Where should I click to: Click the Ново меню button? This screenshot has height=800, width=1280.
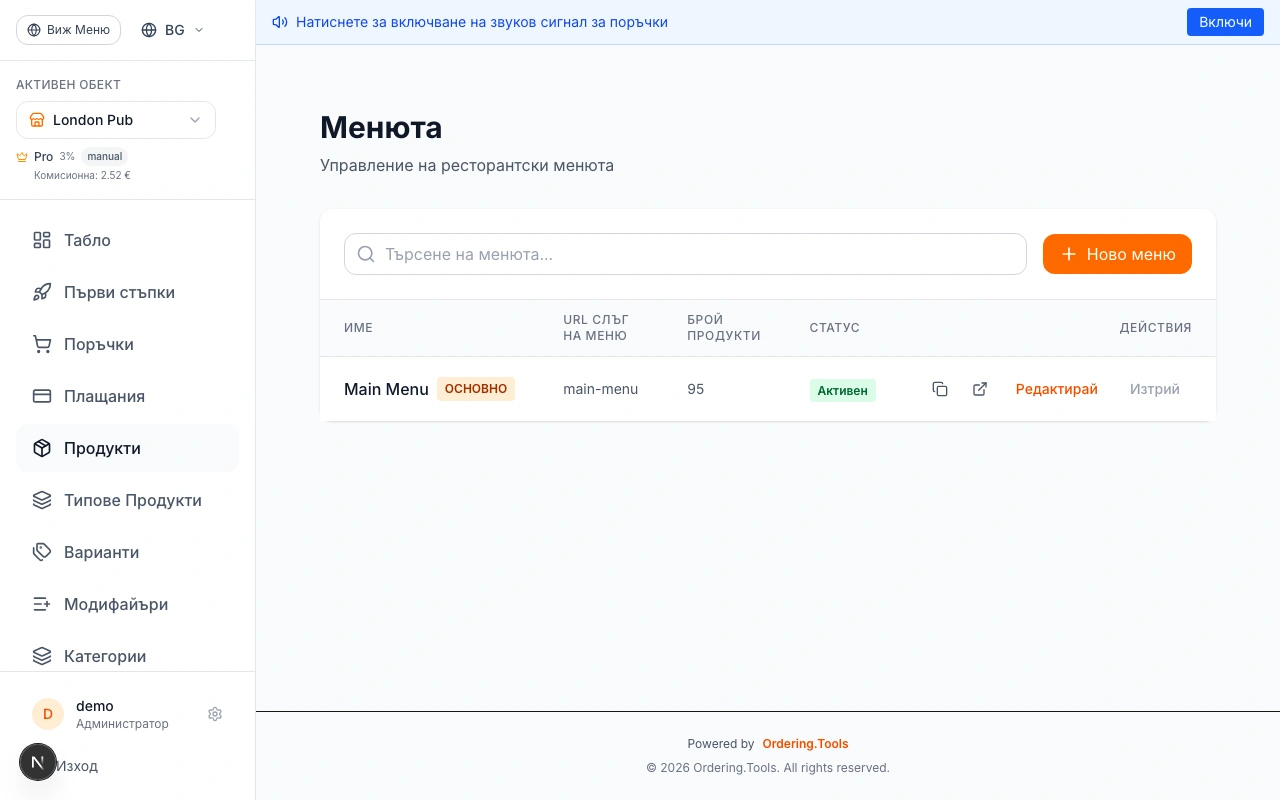click(x=1117, y=254)
